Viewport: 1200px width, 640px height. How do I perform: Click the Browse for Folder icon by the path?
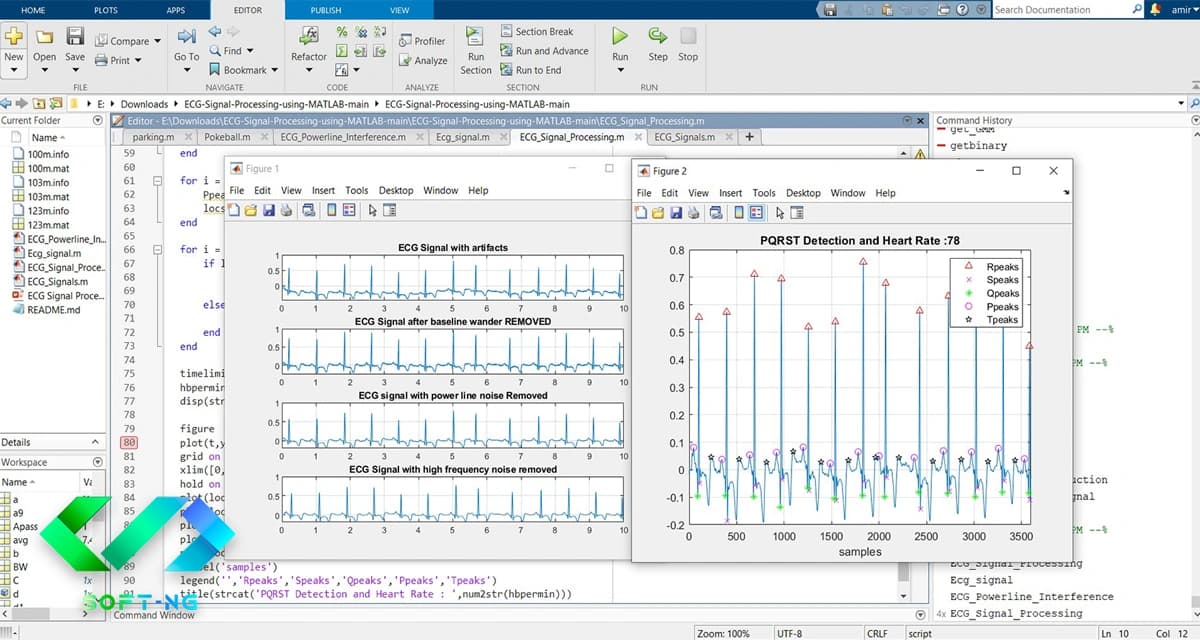click(x=58, y=103)
